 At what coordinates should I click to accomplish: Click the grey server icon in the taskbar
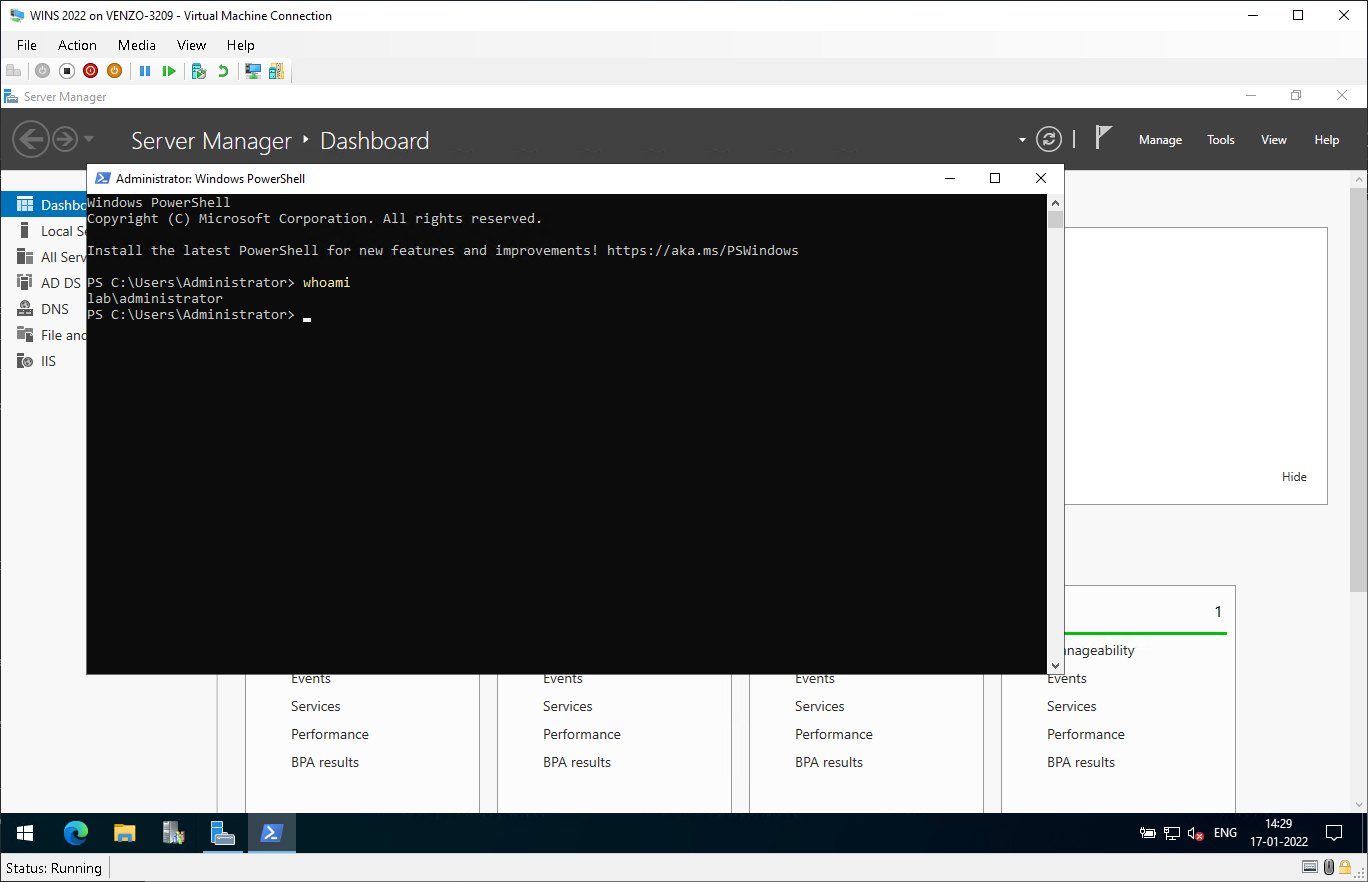coord(173,832)
